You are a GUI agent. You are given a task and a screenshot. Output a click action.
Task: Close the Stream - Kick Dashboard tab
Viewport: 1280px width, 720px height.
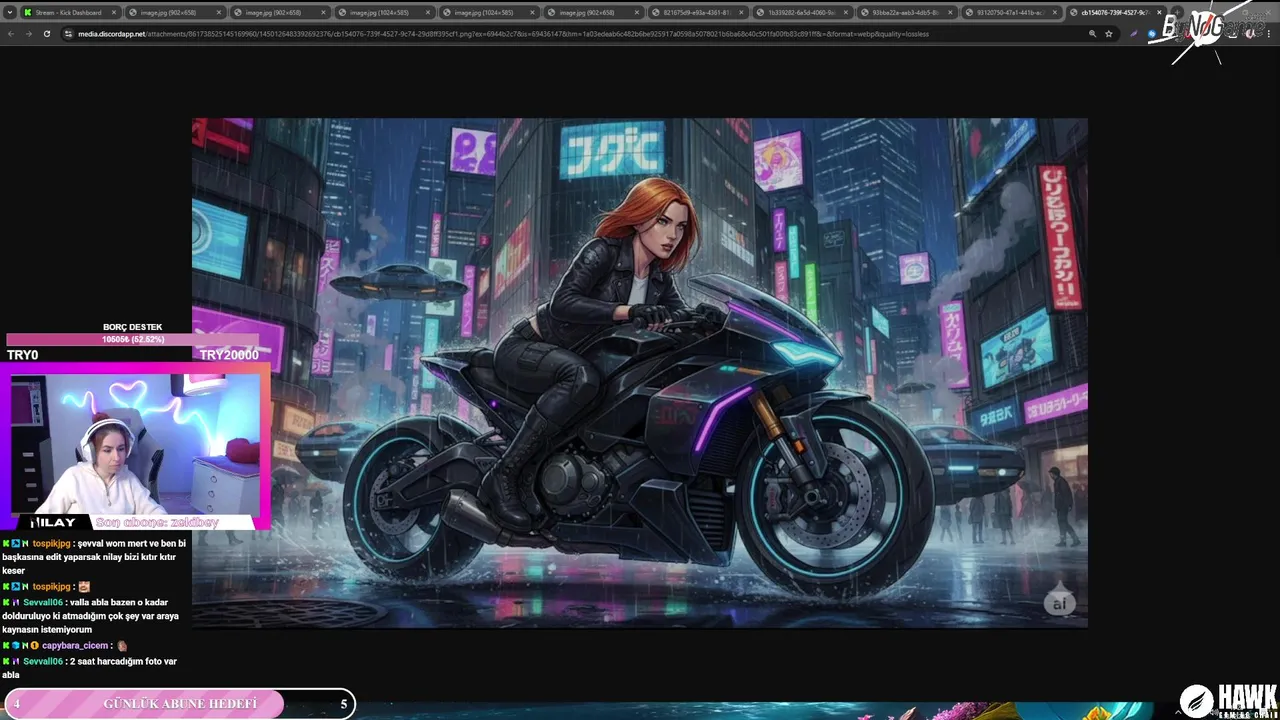pyautogui.click(x=112, y=13)
